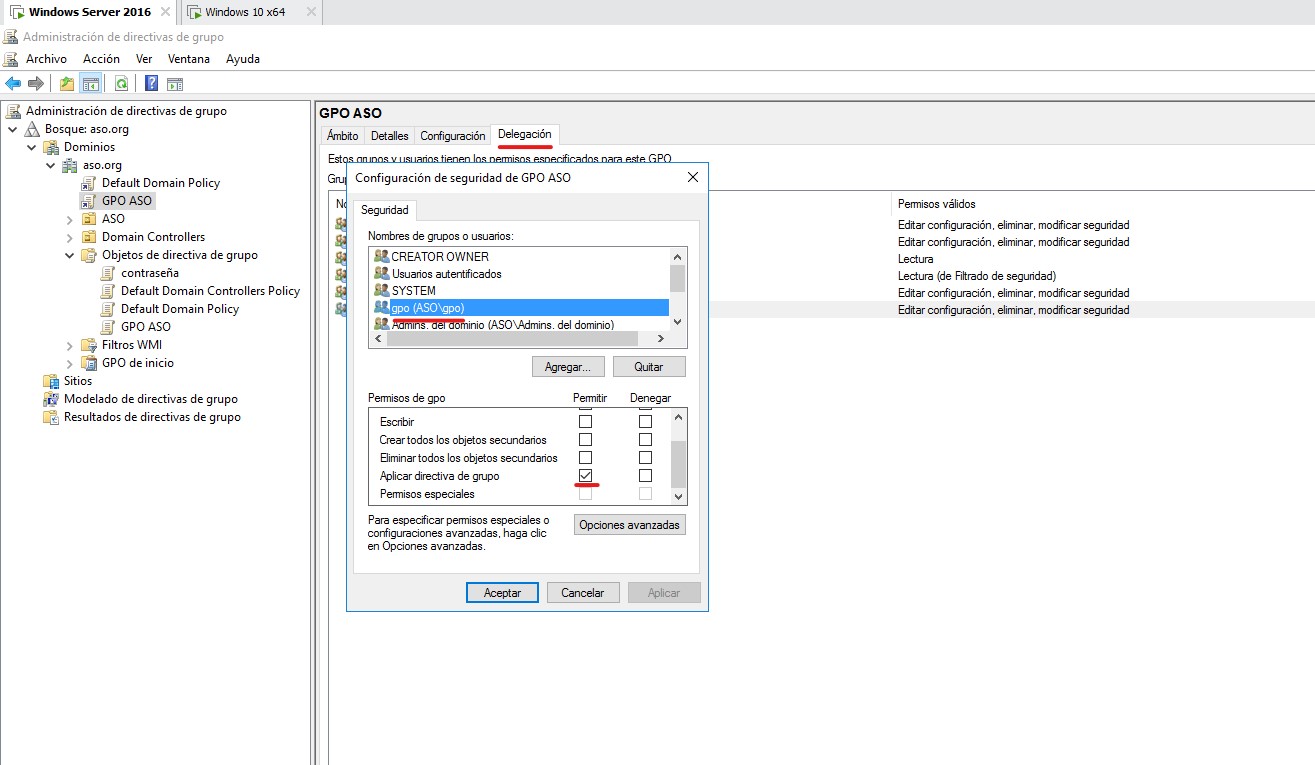Expand the ASO organizational unit
This screenshot has width=1315, height=765.
coord(70,219)
